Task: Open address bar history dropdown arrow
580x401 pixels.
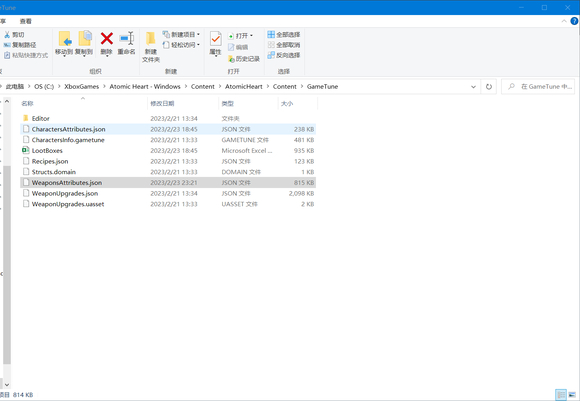Action: pos(473,87)
